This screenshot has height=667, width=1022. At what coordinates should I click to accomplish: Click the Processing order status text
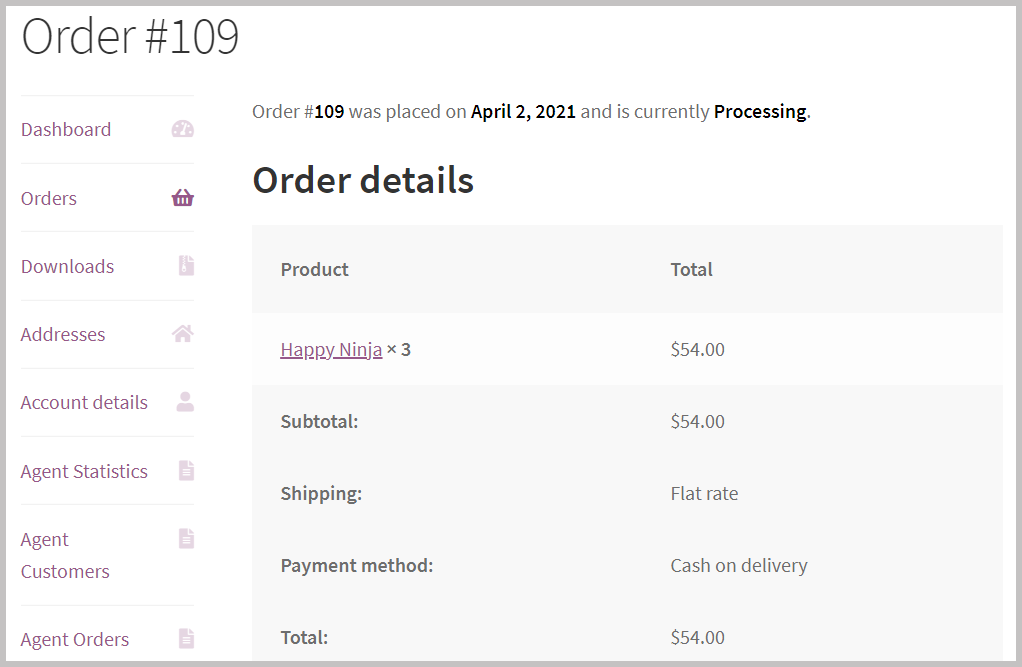tap(760, 112)
